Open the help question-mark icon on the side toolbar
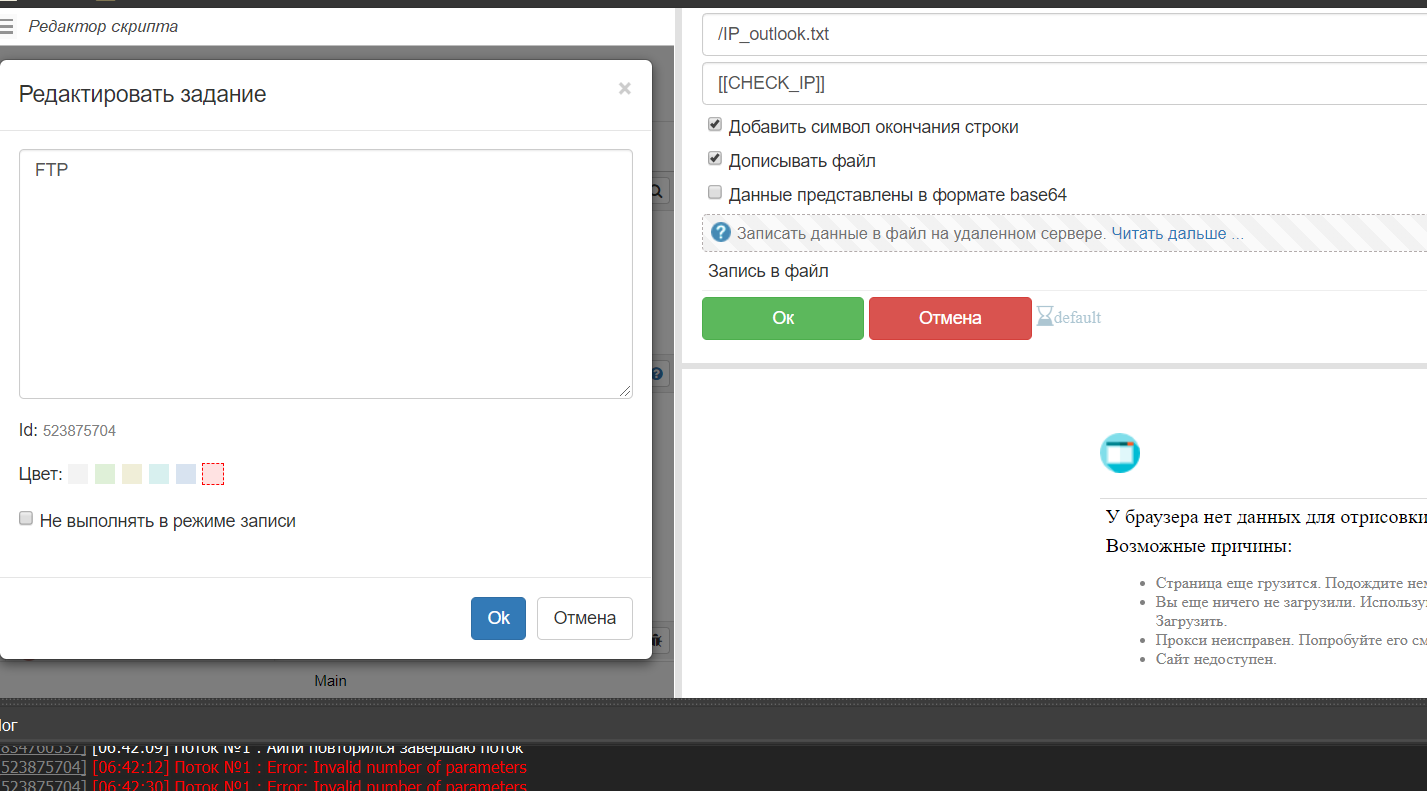1427x791 pixels. (x=656, y=373)
